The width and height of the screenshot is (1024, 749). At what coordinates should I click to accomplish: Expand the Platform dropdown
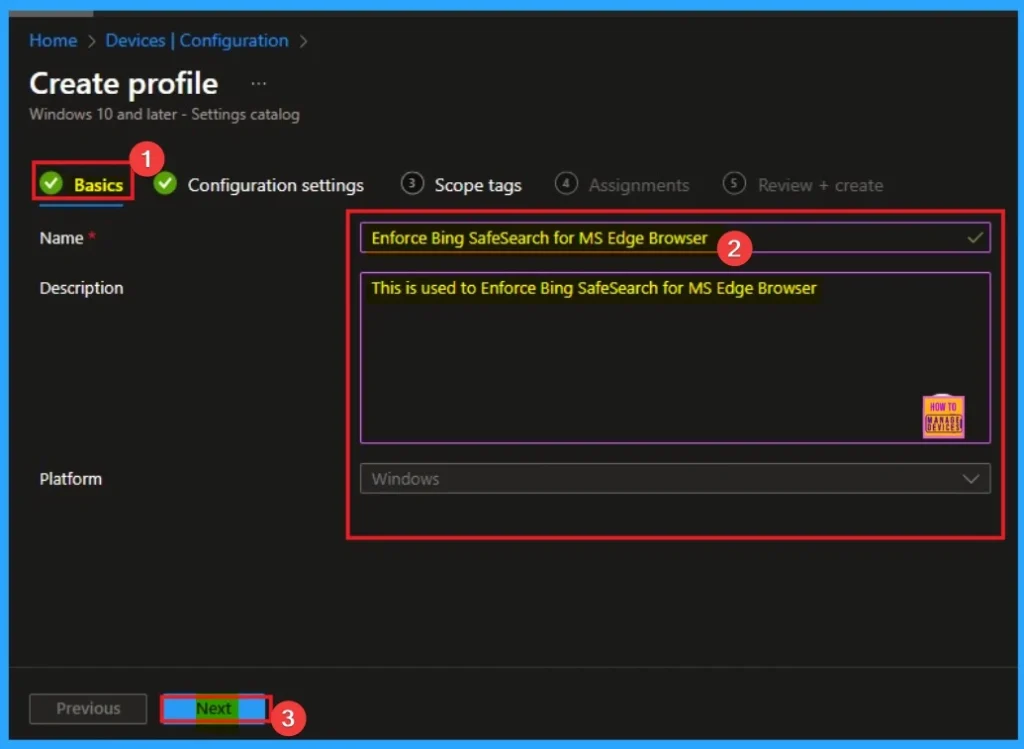coord(675,479)
